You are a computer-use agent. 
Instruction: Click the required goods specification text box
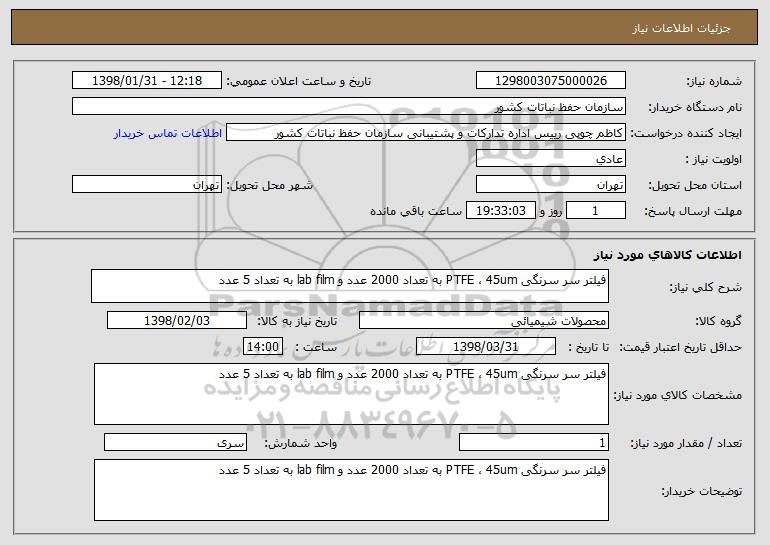(x=351, y=394)
